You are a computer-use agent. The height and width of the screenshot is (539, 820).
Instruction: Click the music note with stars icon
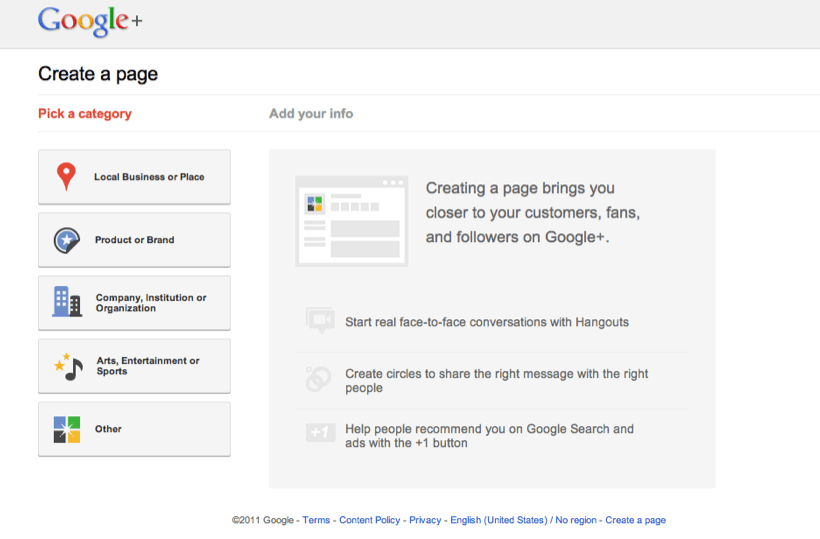[68, 366]
